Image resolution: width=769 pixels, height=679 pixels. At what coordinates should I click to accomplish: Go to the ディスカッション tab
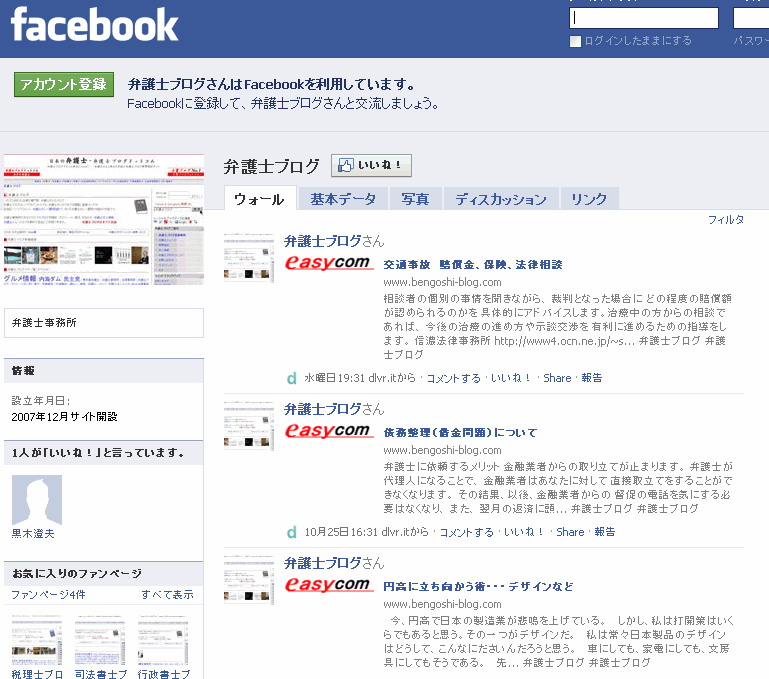[x=500, y=199]
